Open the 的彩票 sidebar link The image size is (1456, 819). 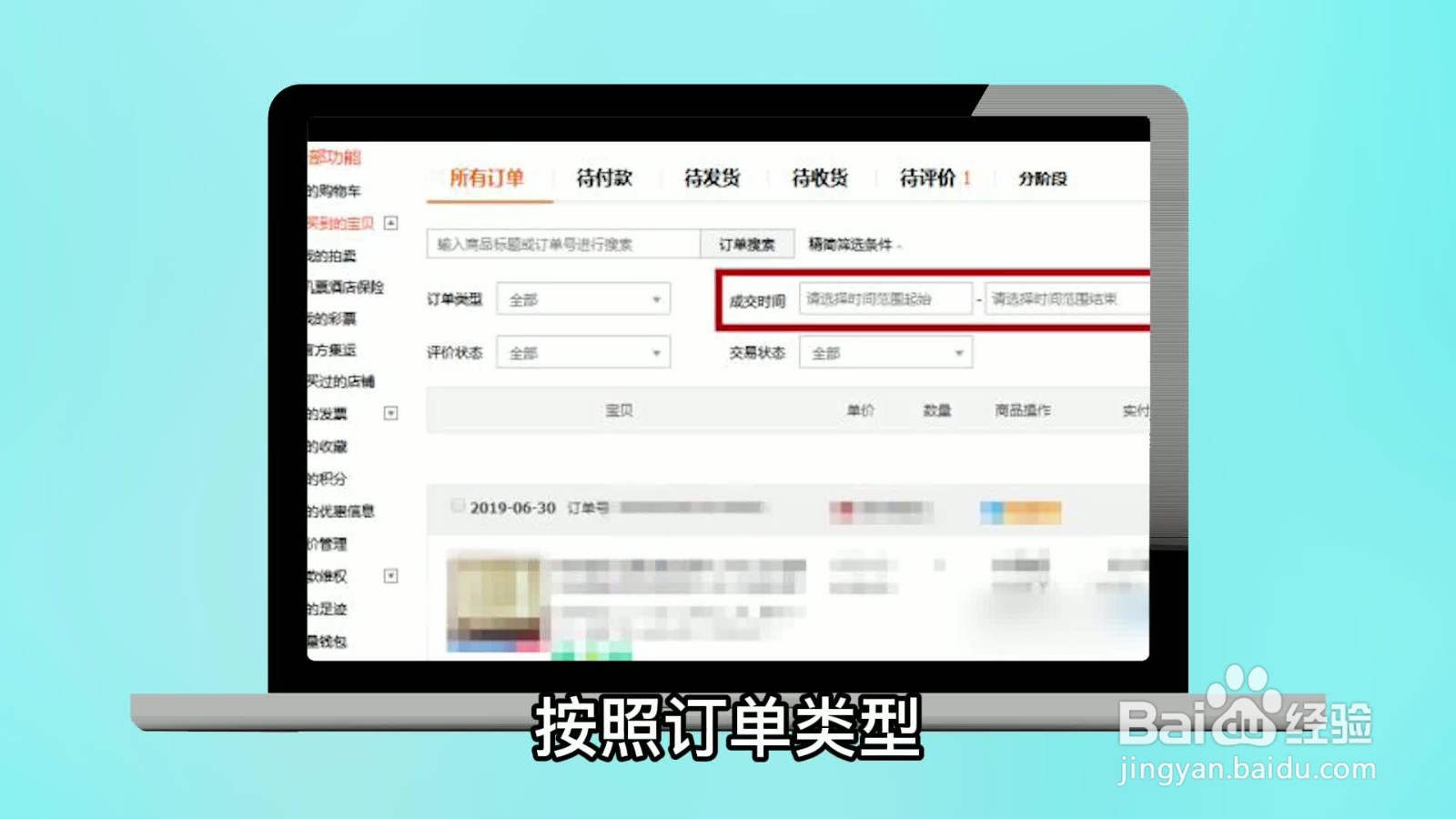tap(332, 318)
